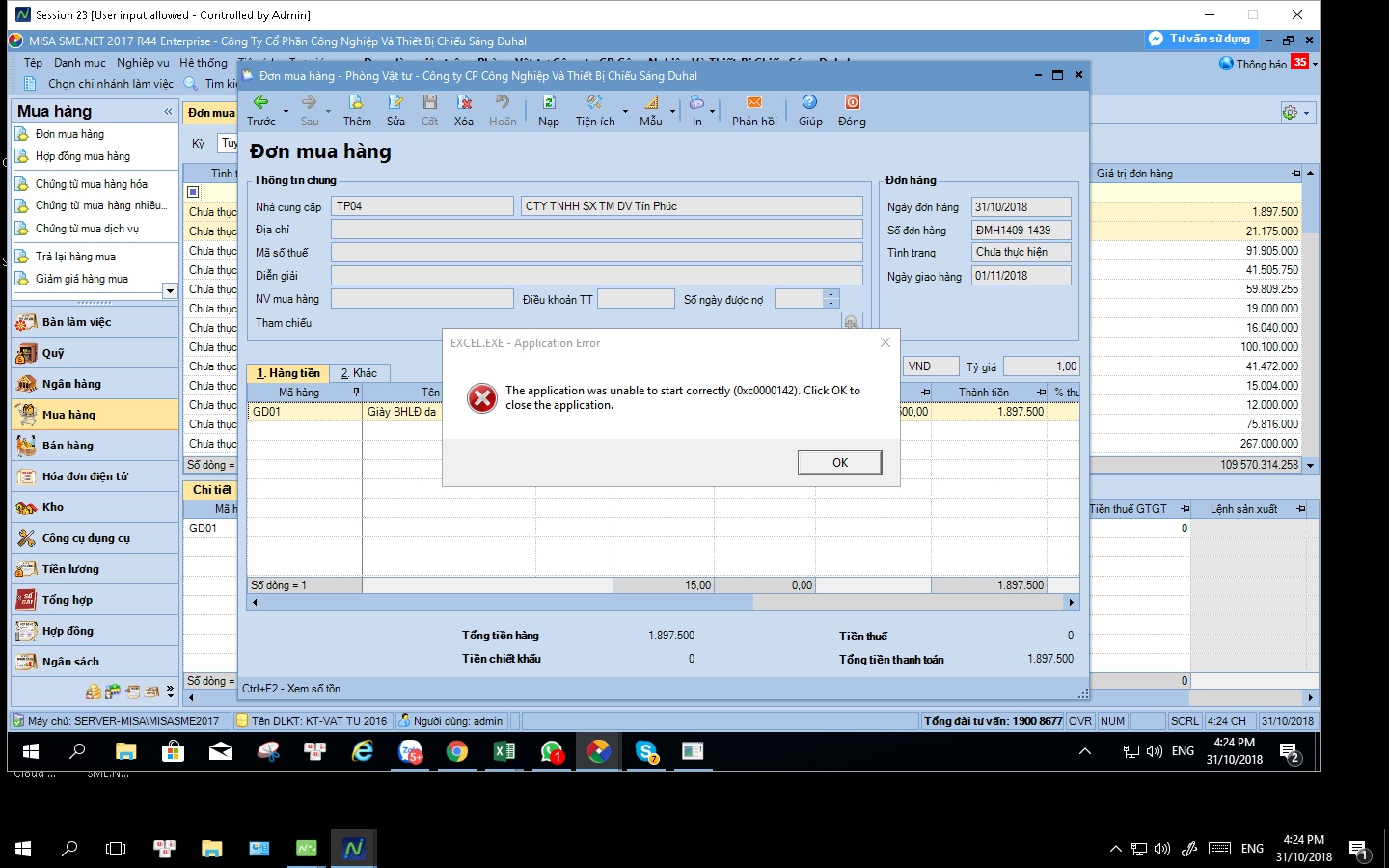Open Trả lại hàng mua
1389x868 pixels.
(75, 257)
